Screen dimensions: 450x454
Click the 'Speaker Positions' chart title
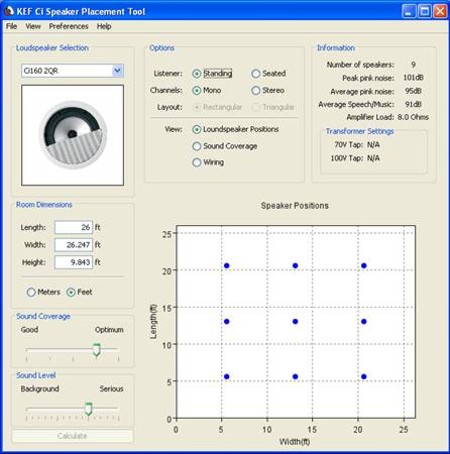tap(295, 206)
